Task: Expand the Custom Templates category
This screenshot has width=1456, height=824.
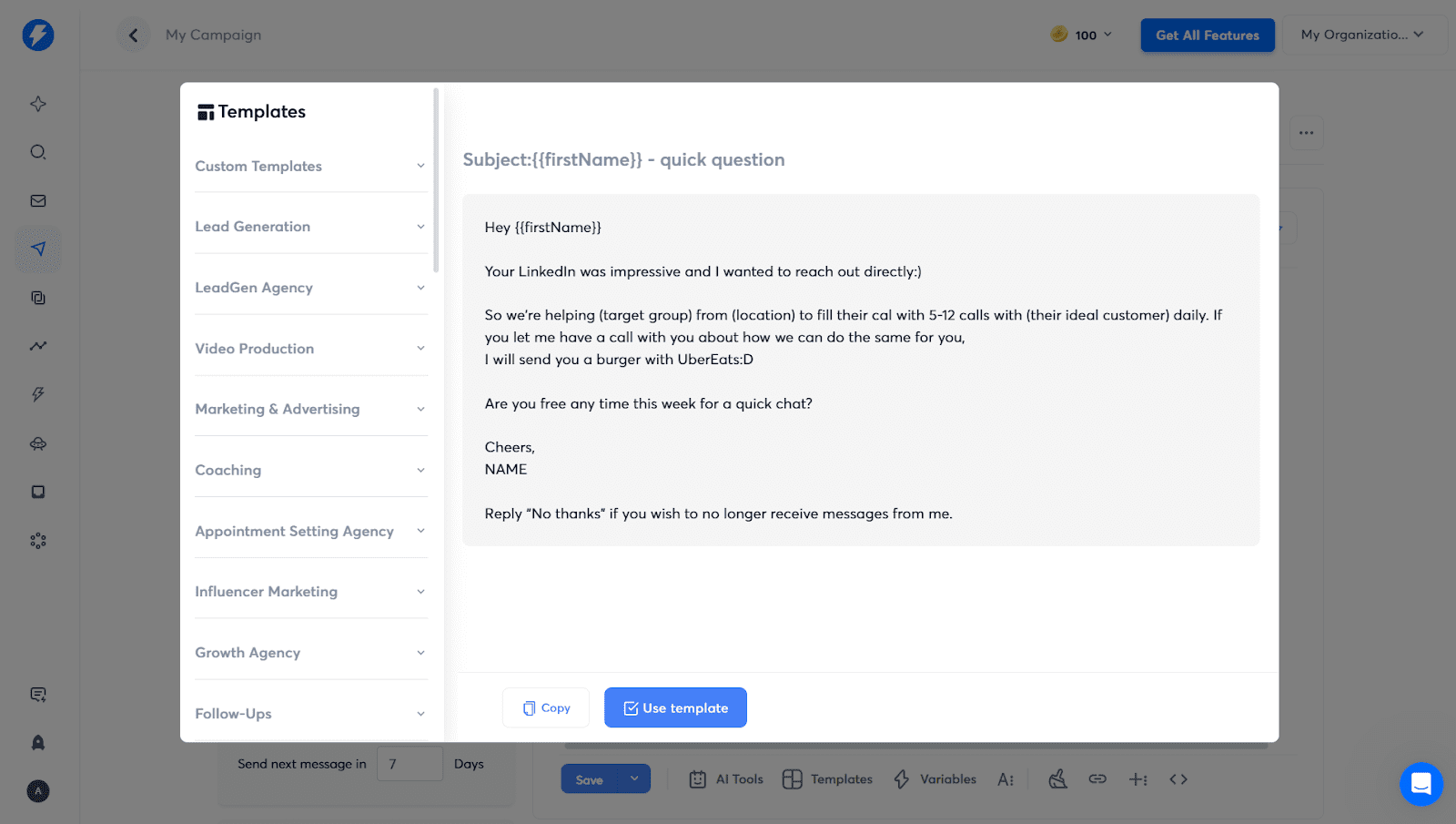Action: [310, 167]
